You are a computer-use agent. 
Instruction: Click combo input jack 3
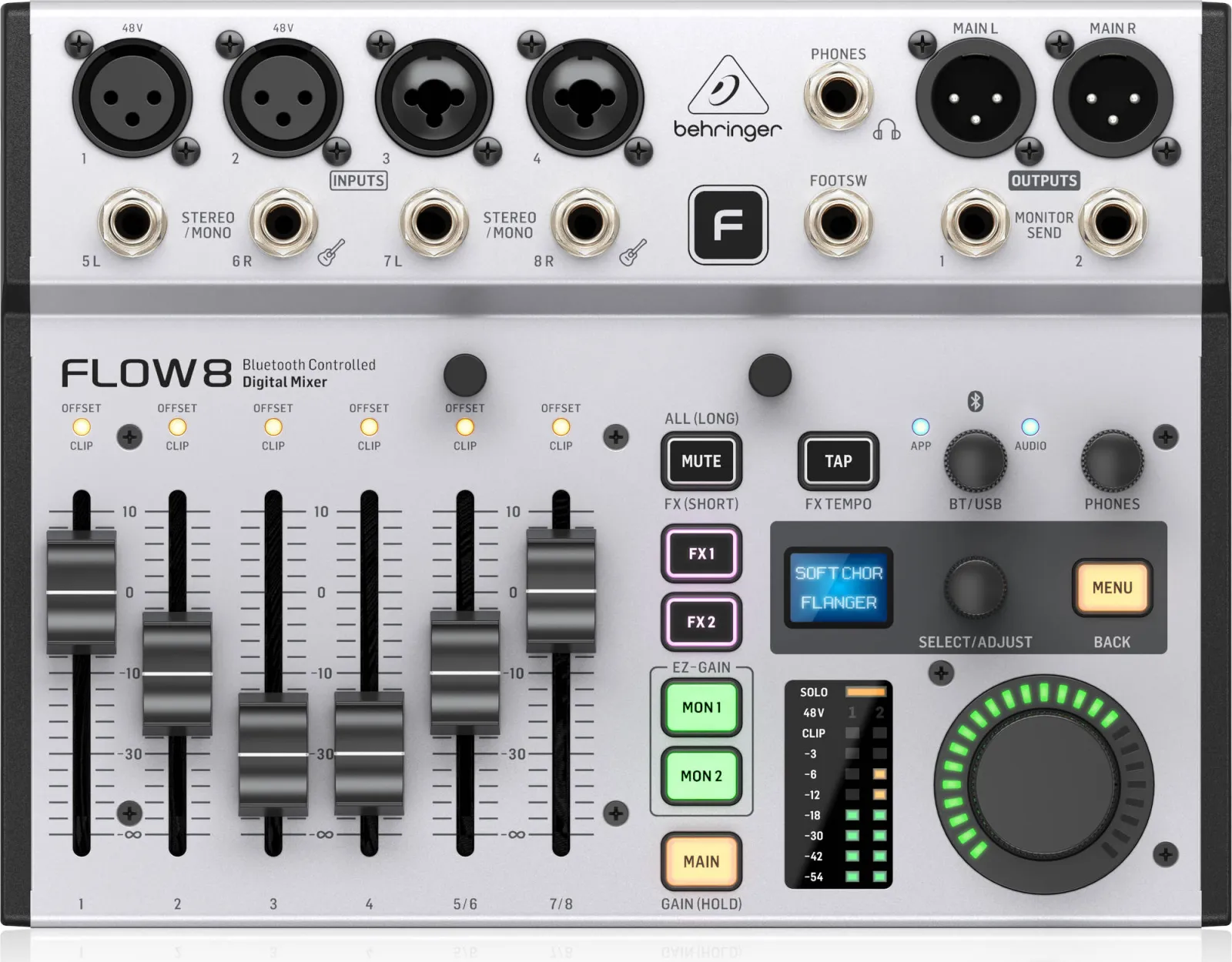pos(434,99)
